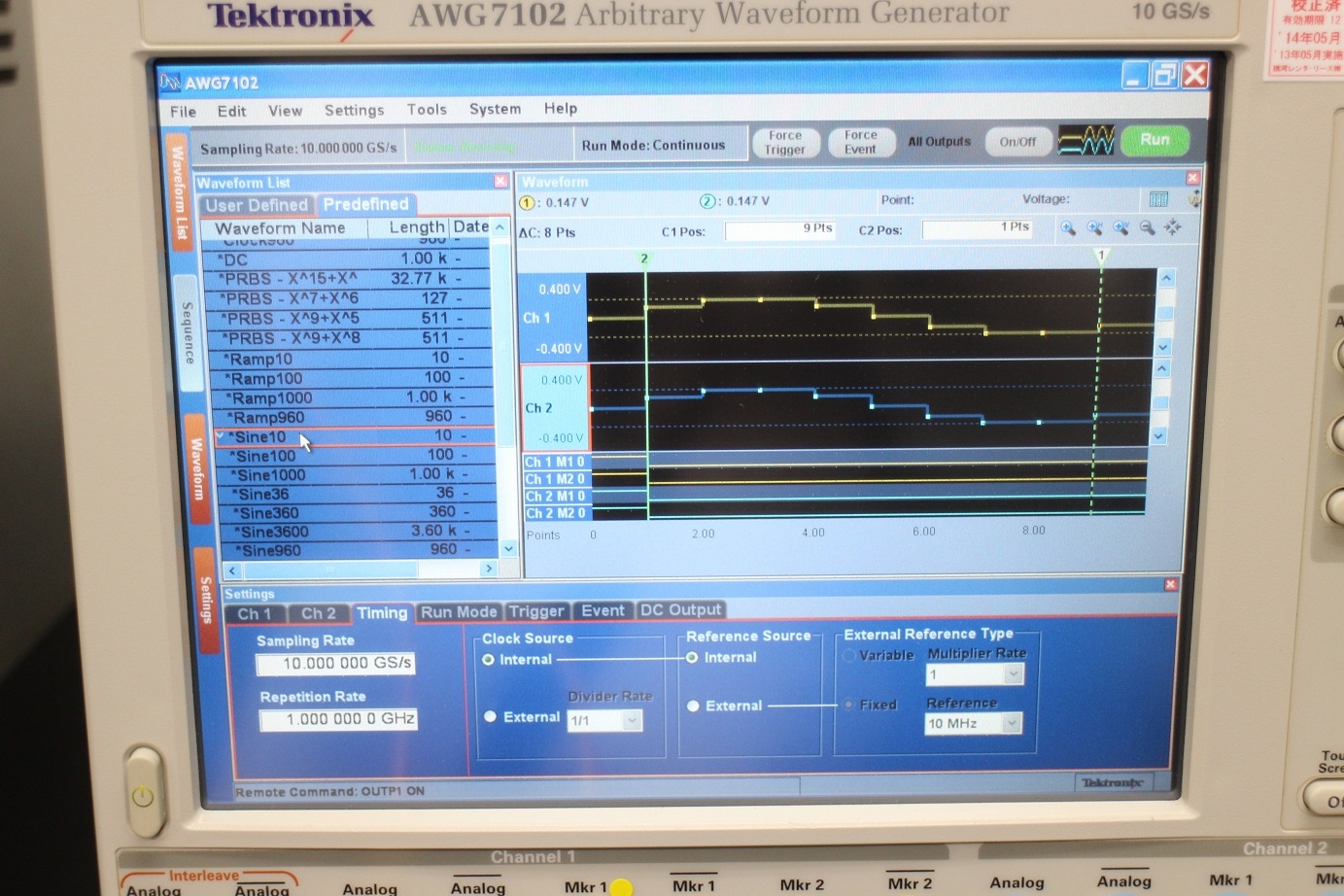Click the waveform output status icon
The width and height of the screenshot is (1344, 896).
[x=1086, y=141]
